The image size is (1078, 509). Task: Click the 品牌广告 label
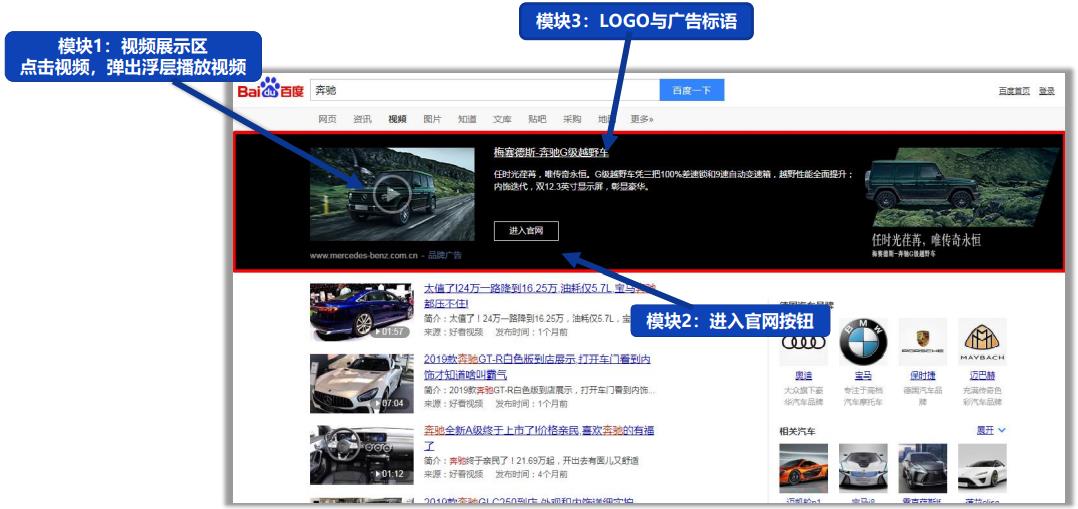pyautogui.click(x=445, y=255)
